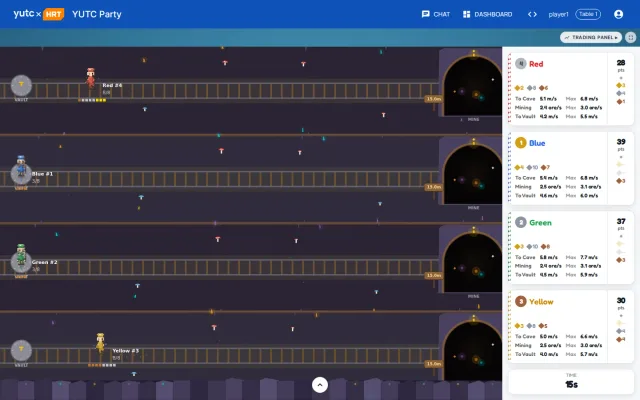640x400 pixels.
Task: Select the Red team name
Action: [536, 64]
